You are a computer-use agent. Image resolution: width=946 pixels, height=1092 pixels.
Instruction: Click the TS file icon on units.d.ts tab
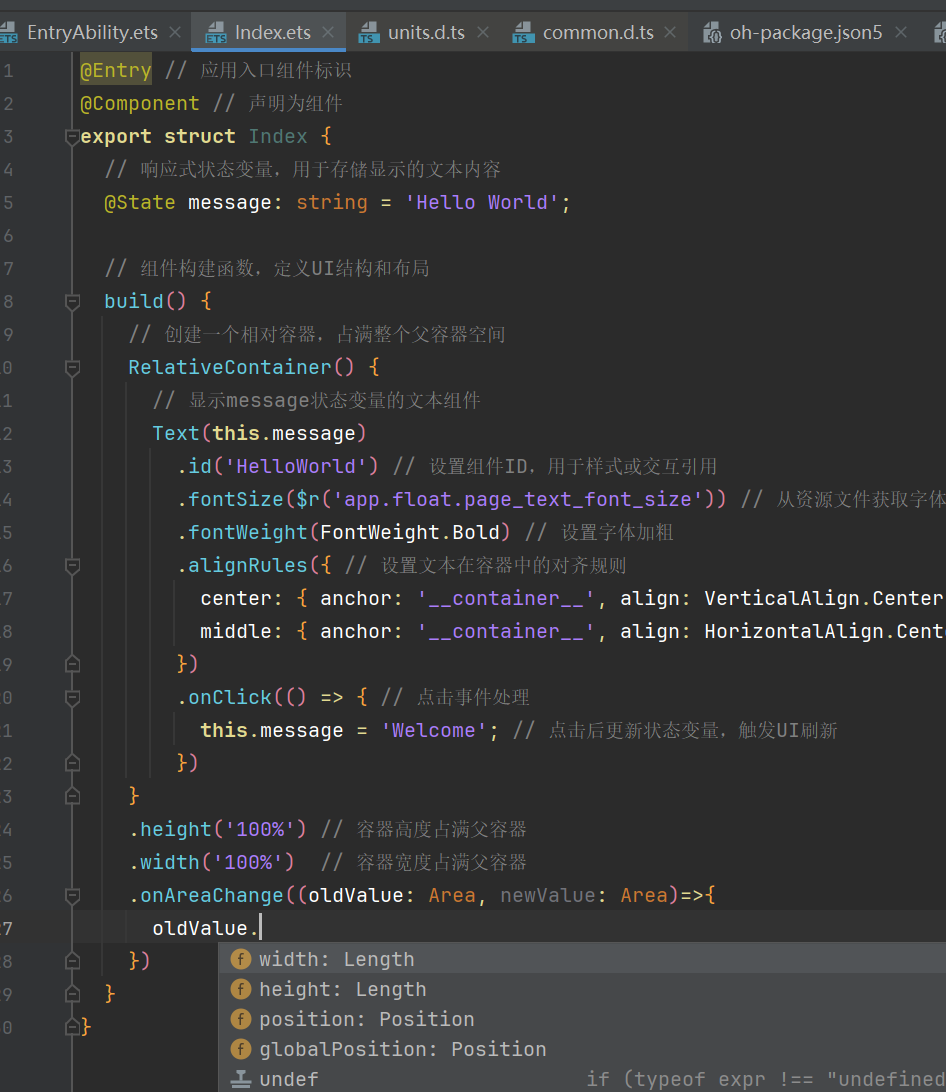click(x=369, y=33)
